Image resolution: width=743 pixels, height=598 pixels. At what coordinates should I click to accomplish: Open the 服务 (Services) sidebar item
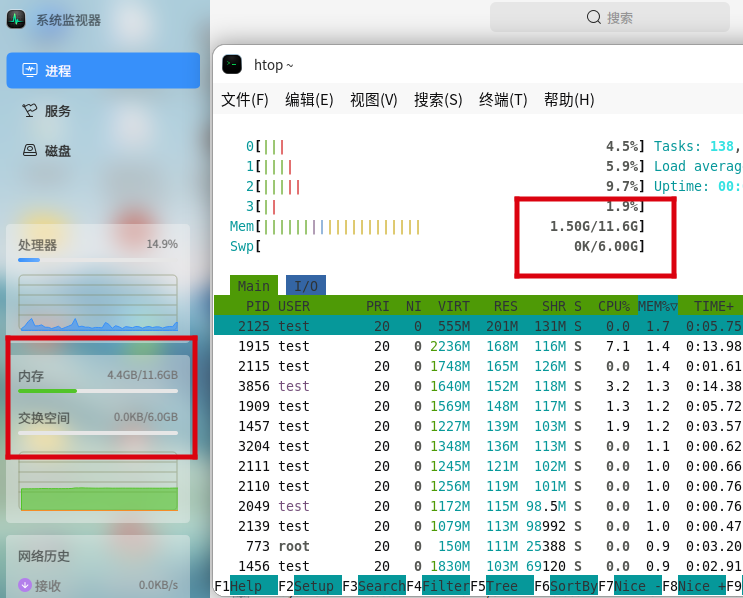click(x=103, y=111)
